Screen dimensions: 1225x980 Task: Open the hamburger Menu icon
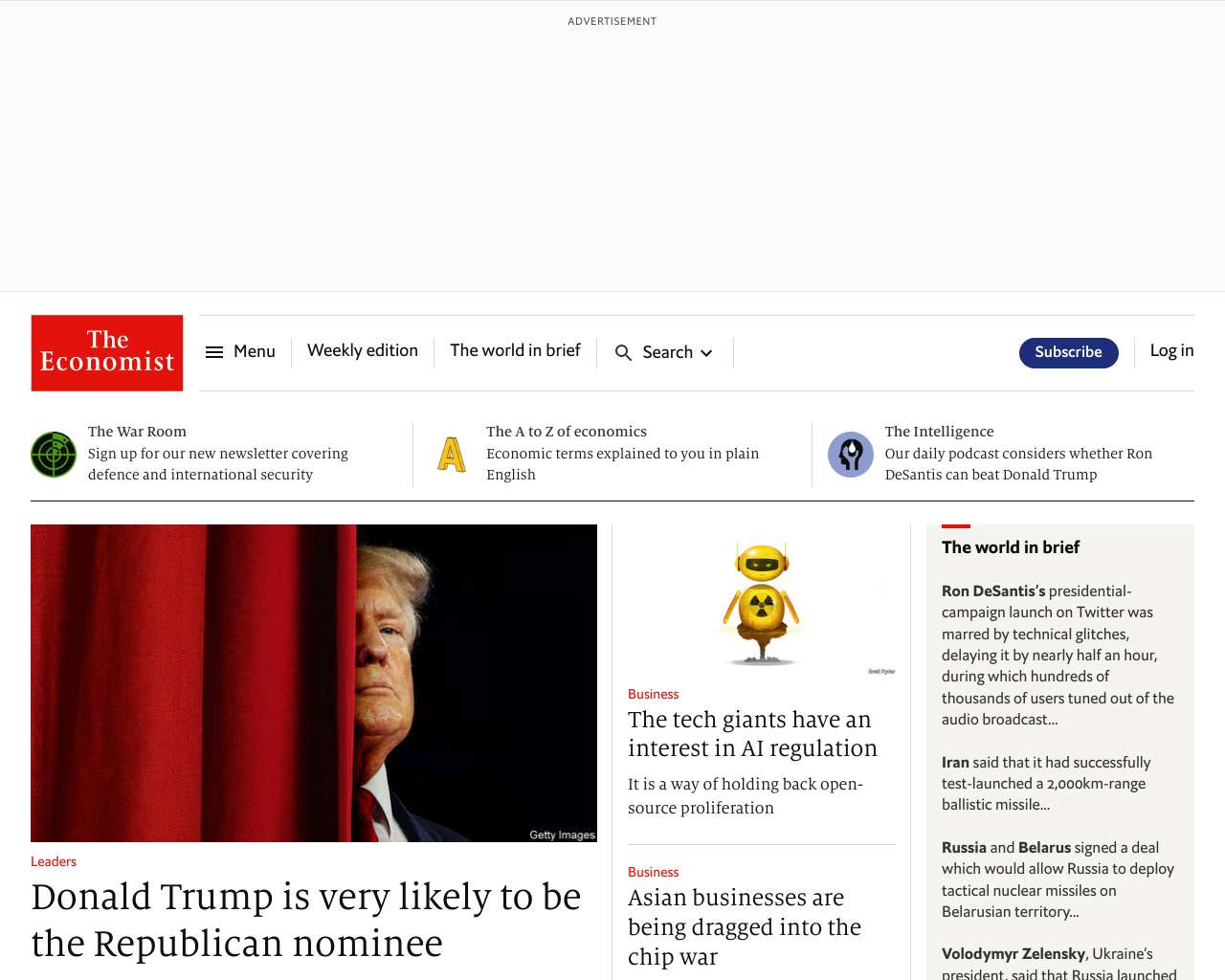pos(214,352)
